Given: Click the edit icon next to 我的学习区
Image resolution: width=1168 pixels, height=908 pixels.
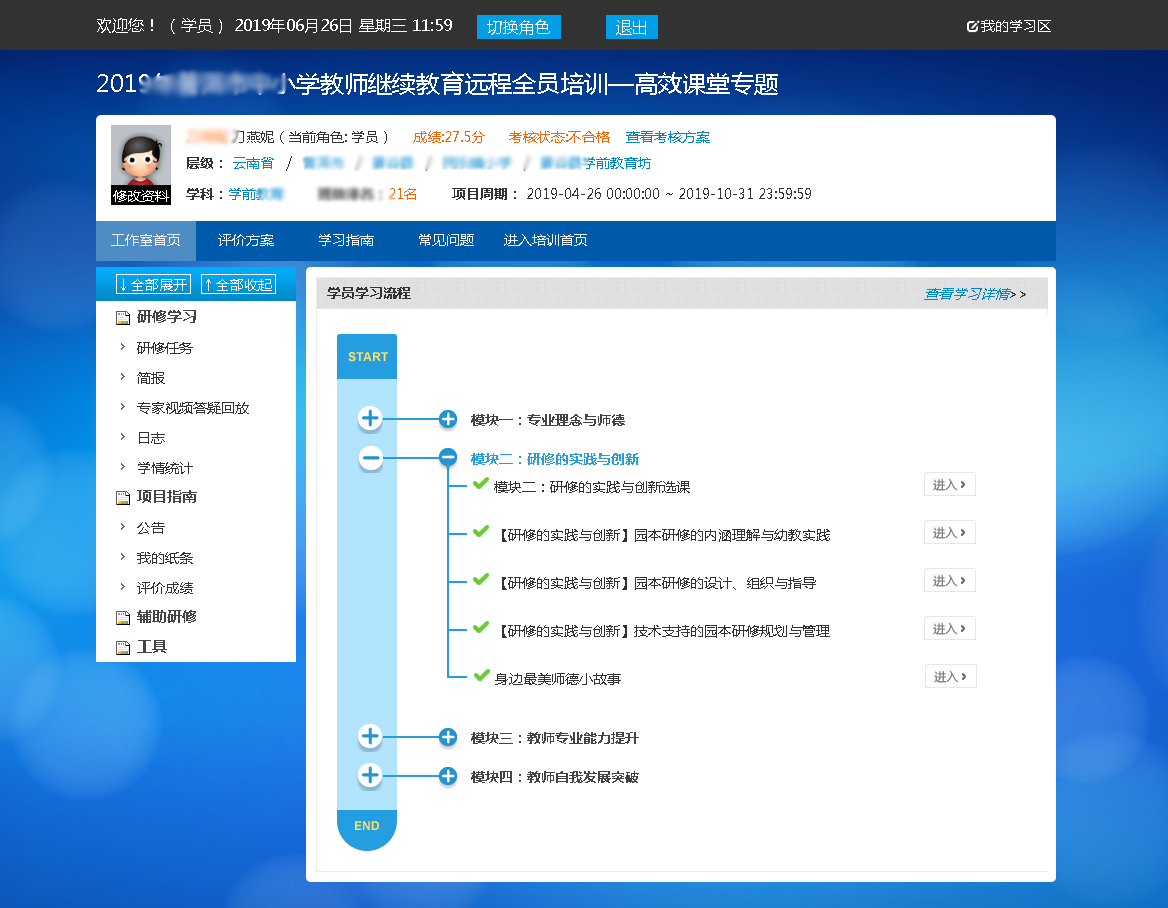Looking at the screenshot, I should point(972,27).
